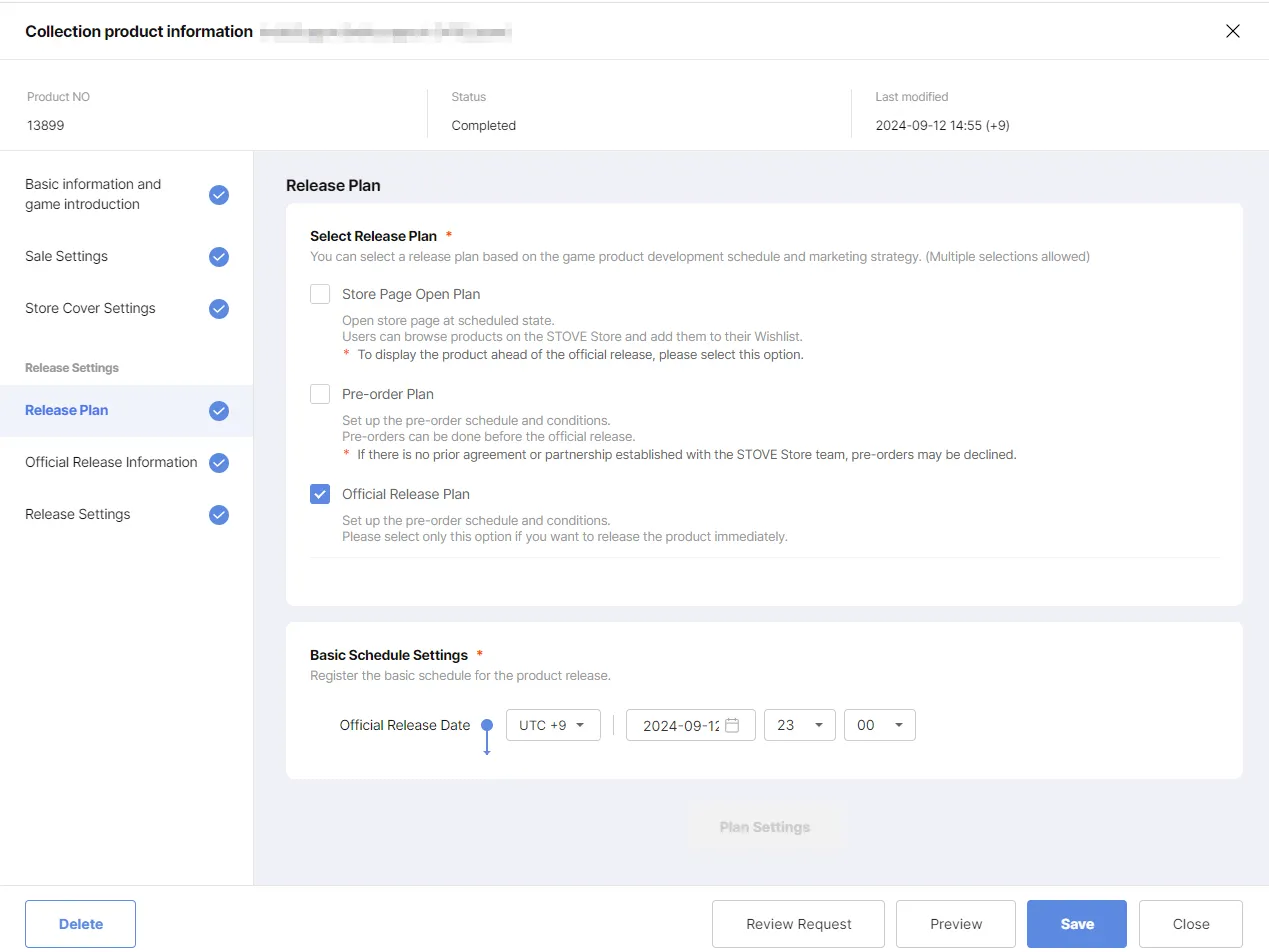Click the checkmark icon beside Release Plan
This screenshot has width=1269, height=952.
point(219,411)
